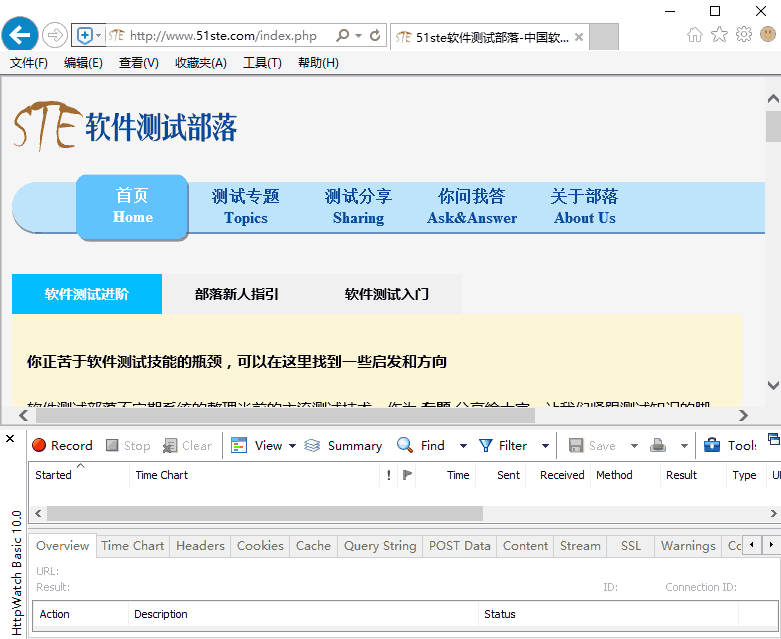Image resolution: width=781 pixels, height=639 pixels.
Task: Open a new blank tab
Action: tap(604, 37)
